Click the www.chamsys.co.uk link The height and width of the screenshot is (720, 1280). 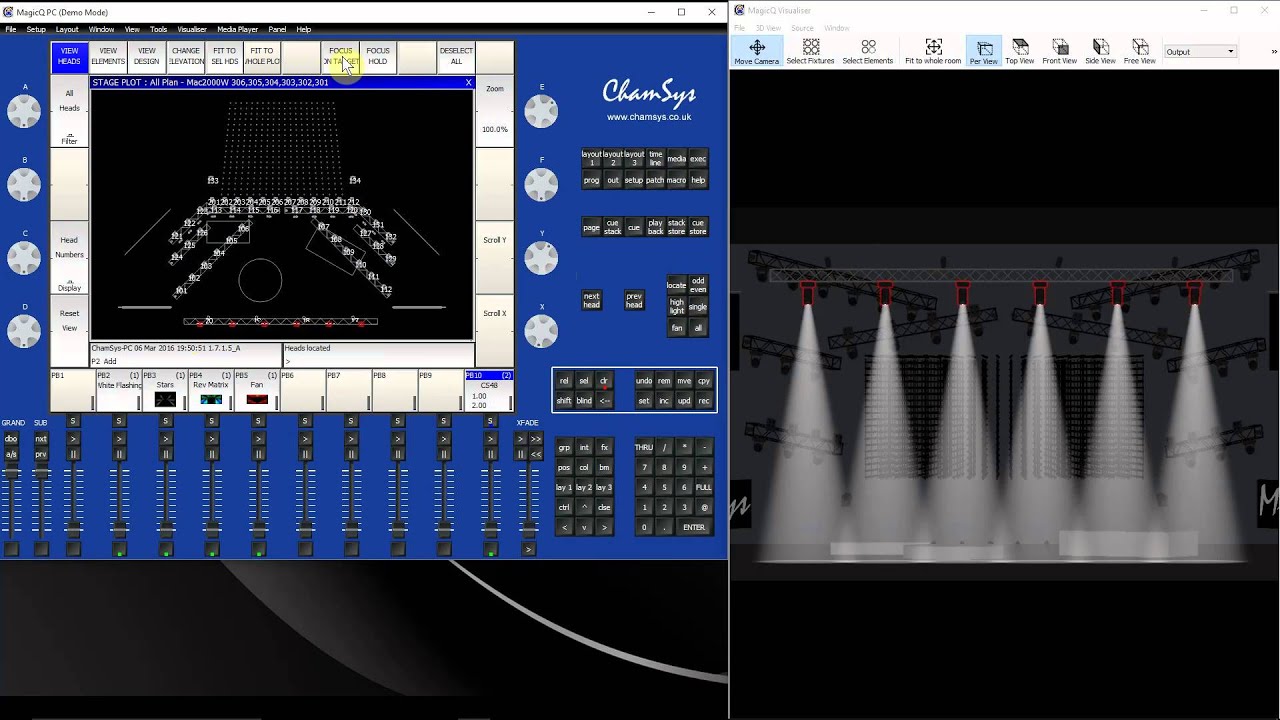click(649, 117)
